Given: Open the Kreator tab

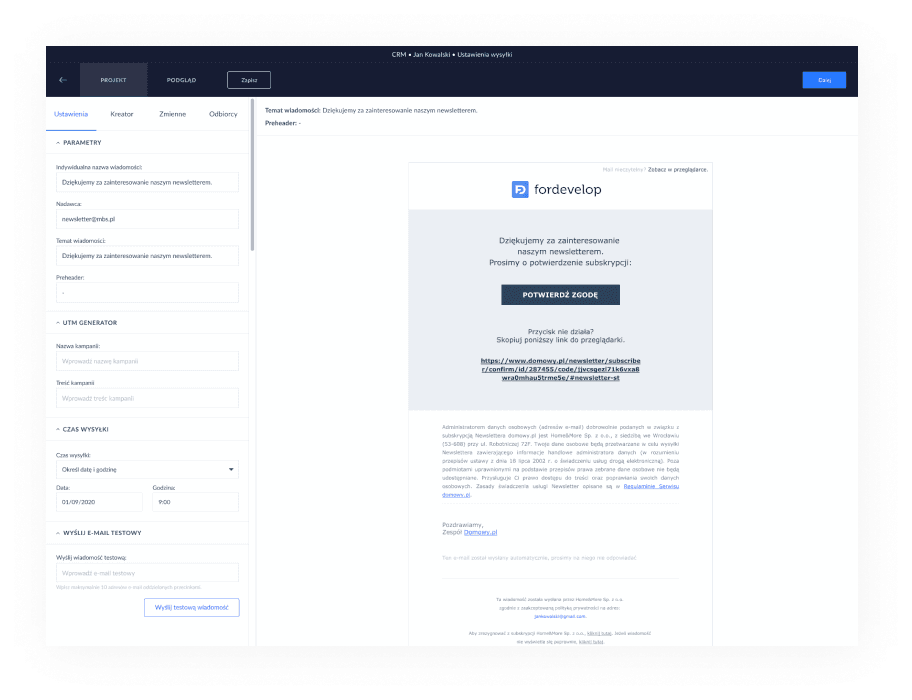Looking at the screenshot, I should (122, 114).
